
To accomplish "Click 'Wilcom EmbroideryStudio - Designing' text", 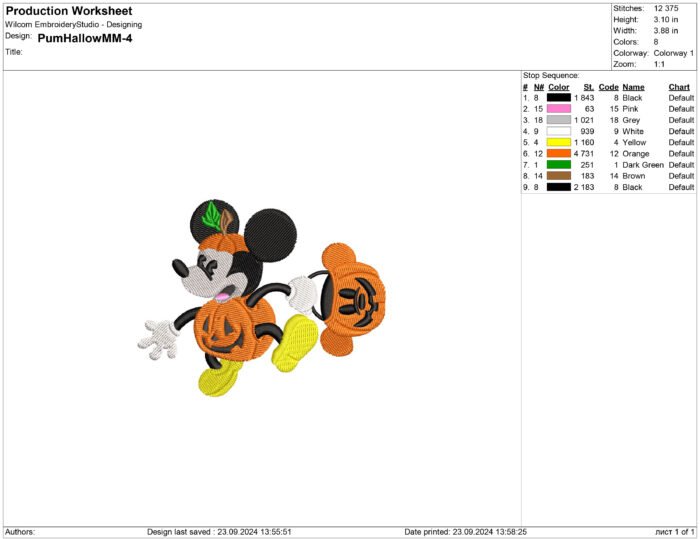I will pyautogui.click(x=74, y=25).
